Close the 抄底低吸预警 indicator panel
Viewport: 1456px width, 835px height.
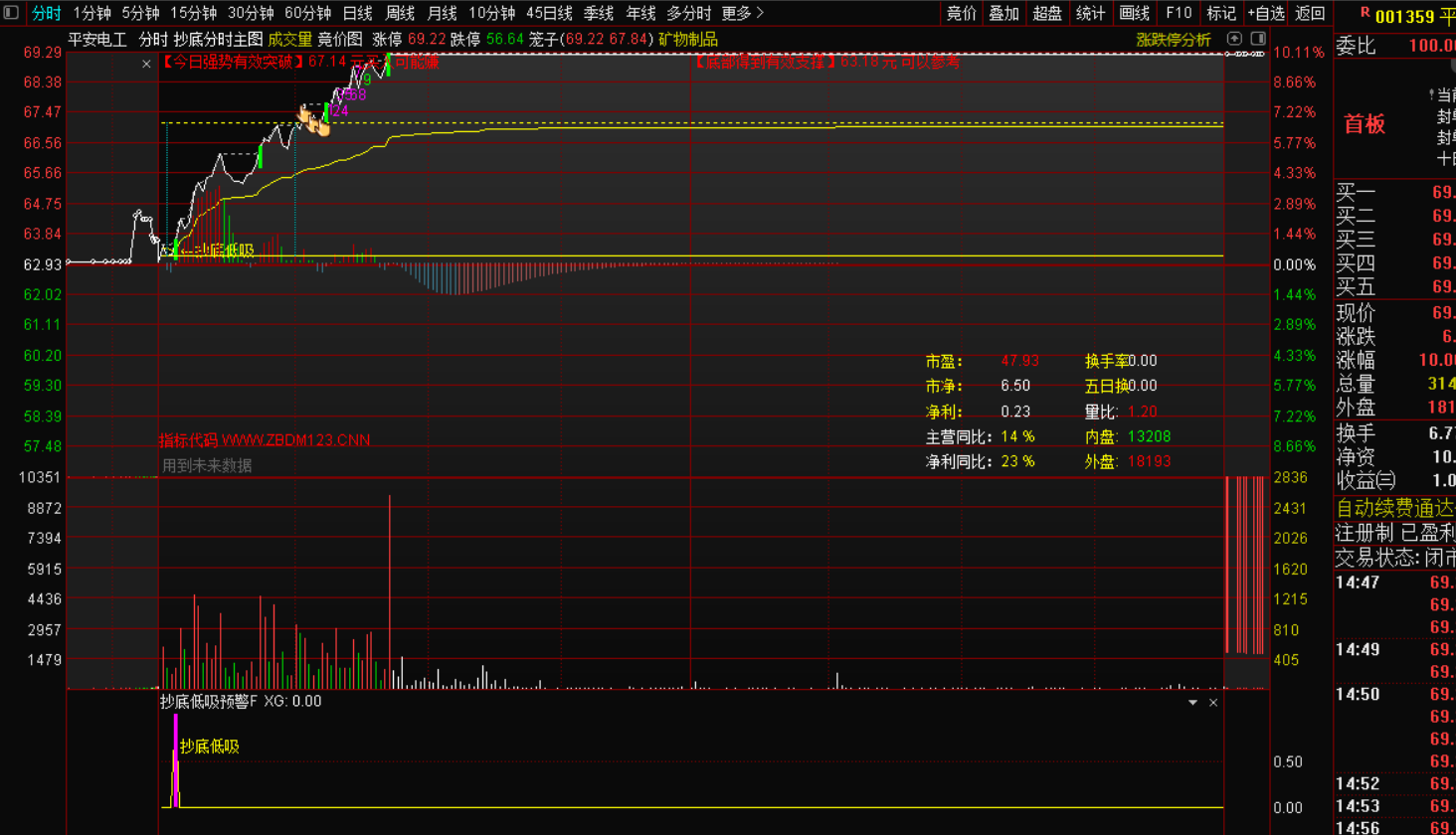click(x=1213, y=703)
